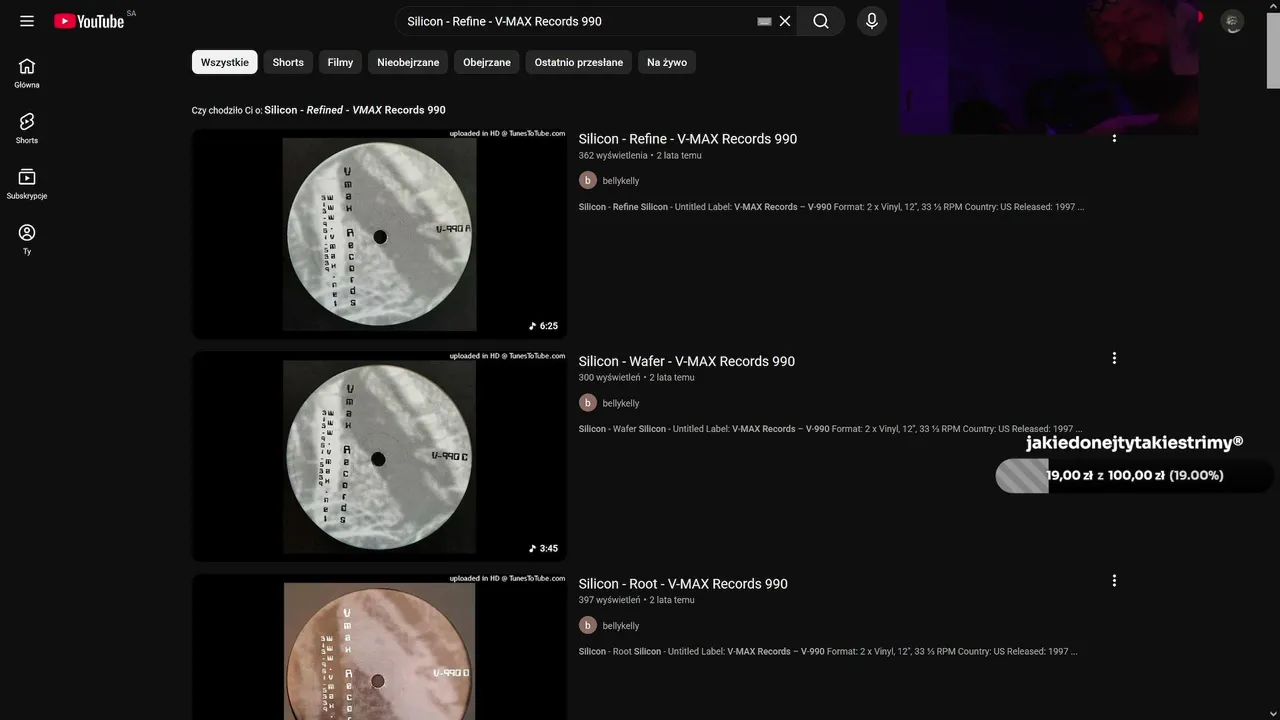Click the jakiedonejtytakiestrimy overlay text
This screenshot has height=720, width=1280.
[x=1134, y=442]
